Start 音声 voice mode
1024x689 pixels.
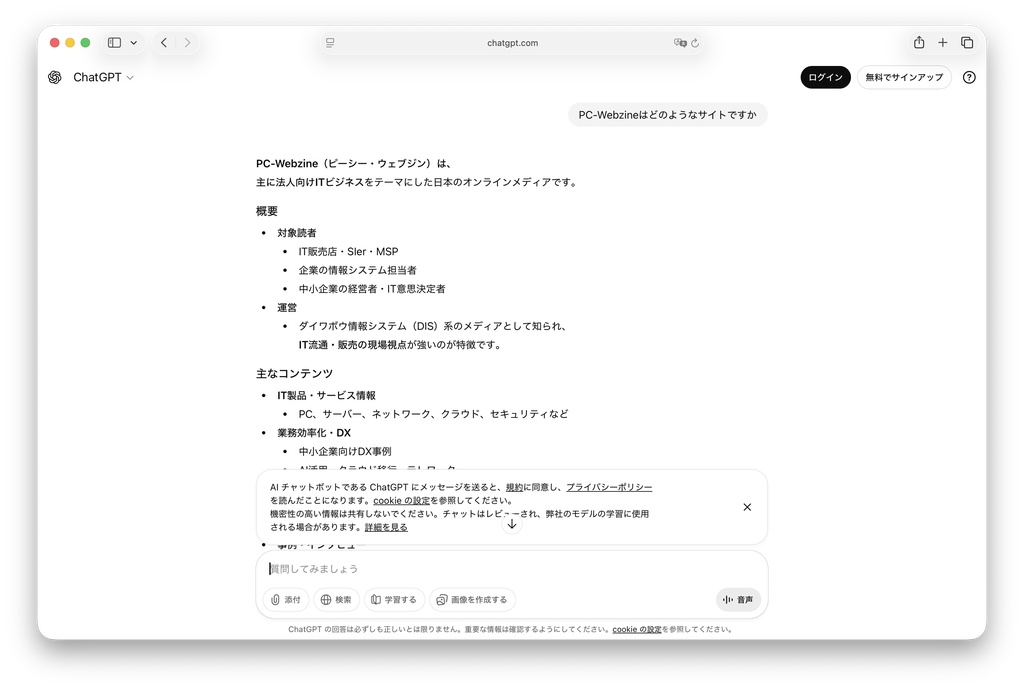(x=738, y=600)
